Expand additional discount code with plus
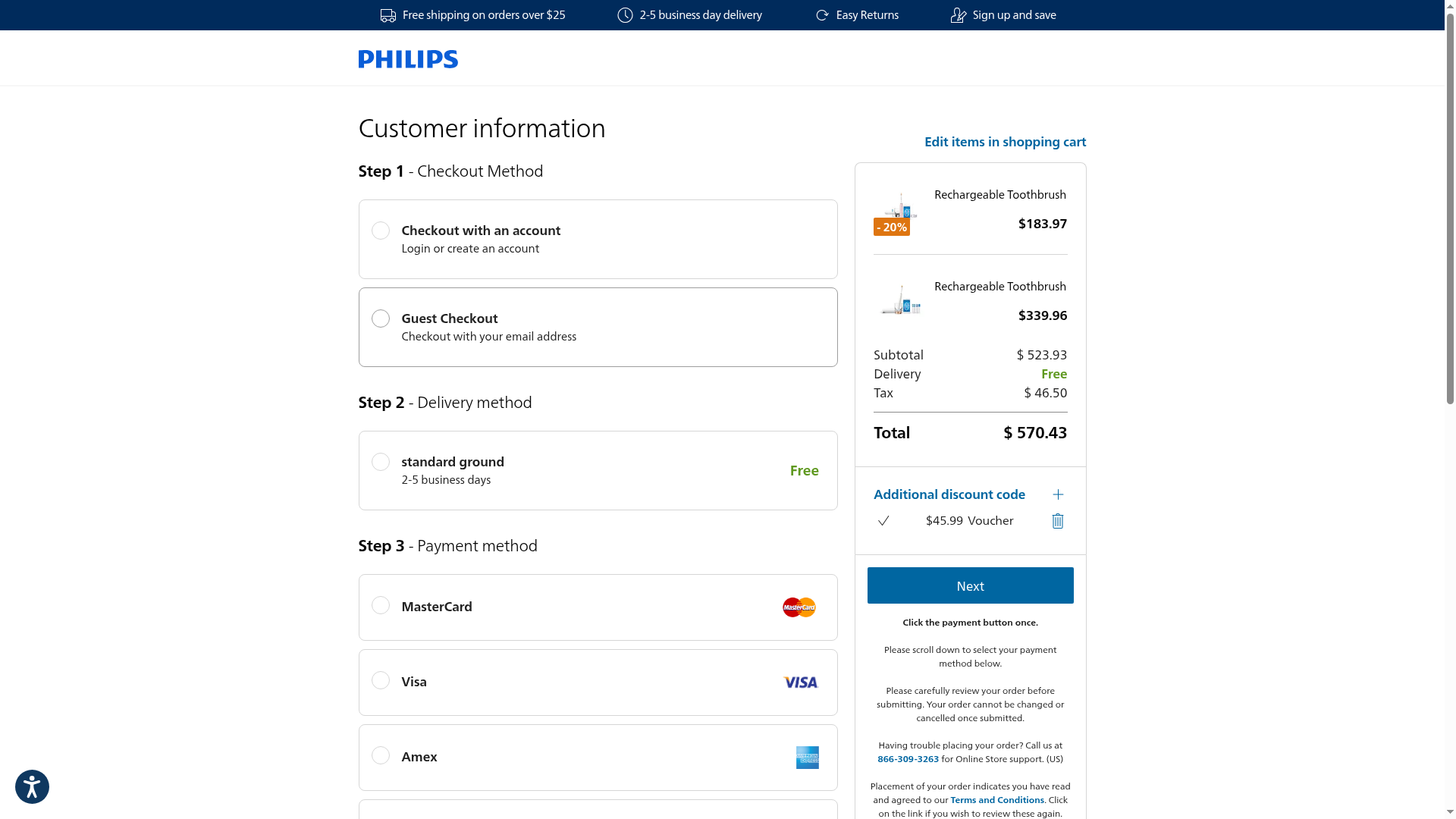Screen dimensions: 1456x819 (1058, 494)
